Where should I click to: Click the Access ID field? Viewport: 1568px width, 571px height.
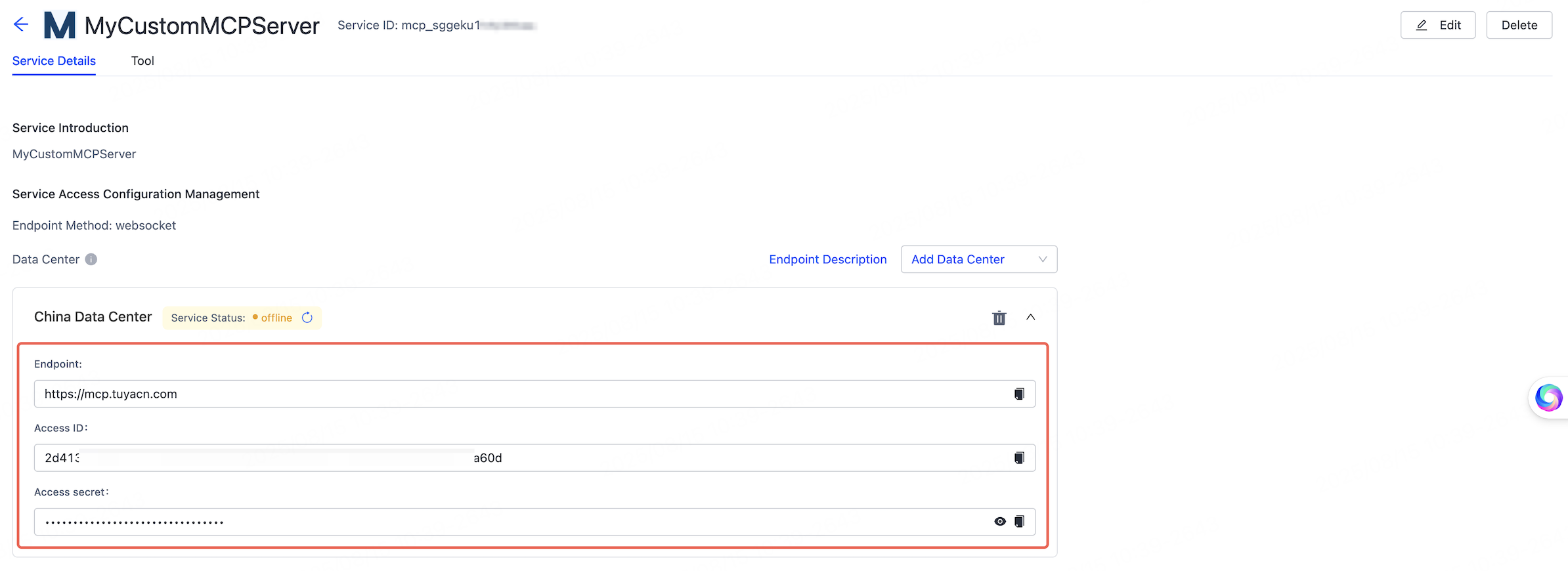pos(534,457)
